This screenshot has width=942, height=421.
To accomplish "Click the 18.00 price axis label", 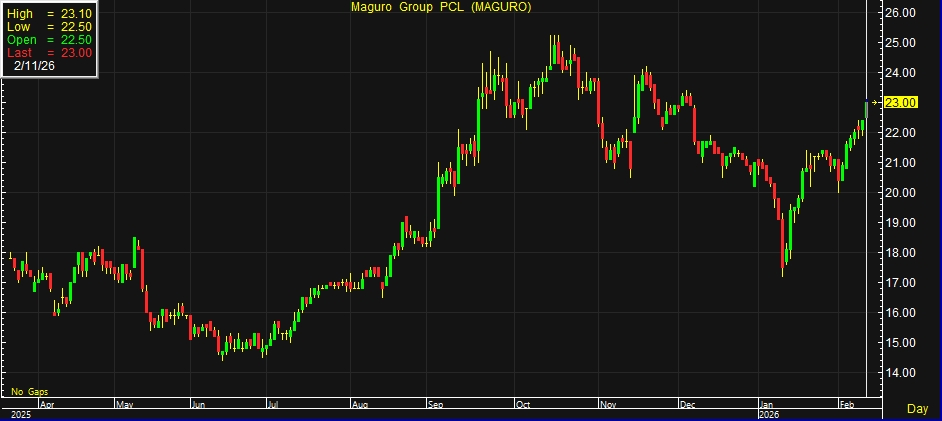I will [x=901, y=253].
